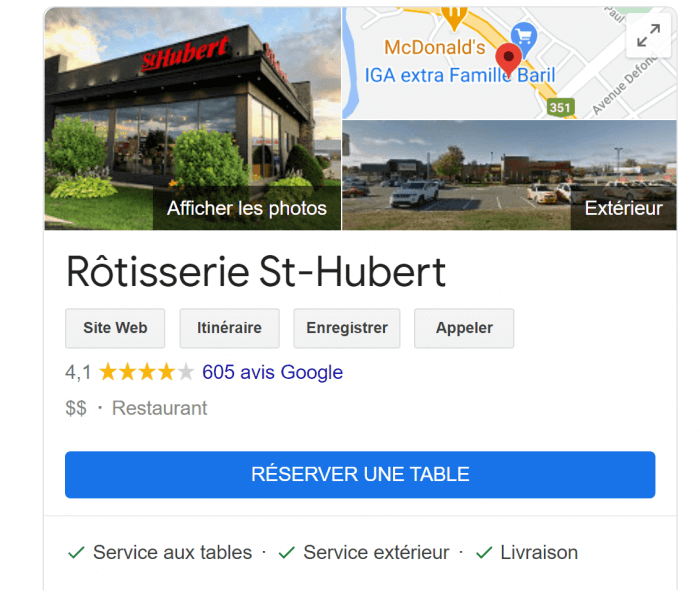Viewport: 700px width, 590px height.
Task: Click the Livraison green checkmark
Action: tap(484, 553)
